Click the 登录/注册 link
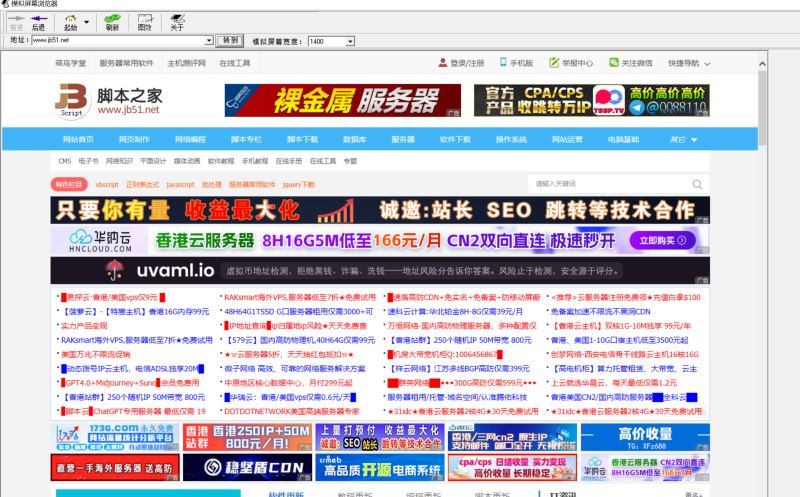This screenshot has height=497, width=800. 467,63
